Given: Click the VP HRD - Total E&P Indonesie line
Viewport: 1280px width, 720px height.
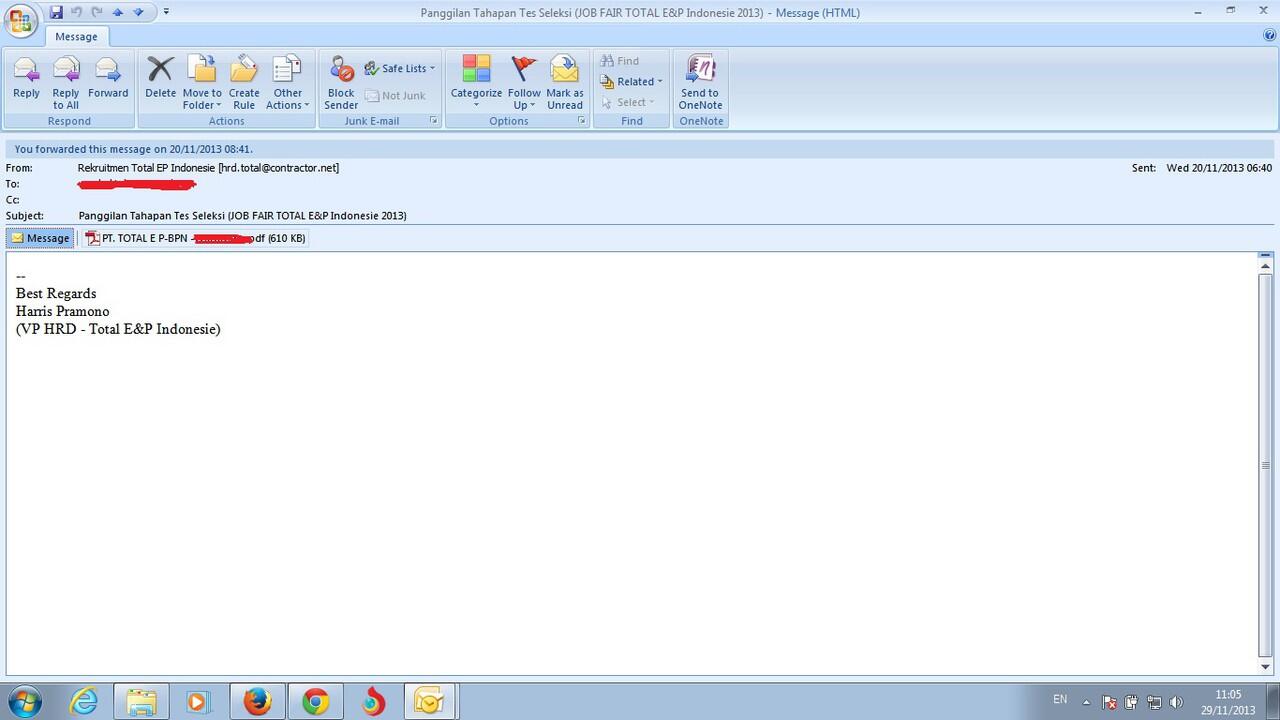Looking at the screenshot, I should coord(118,329).
